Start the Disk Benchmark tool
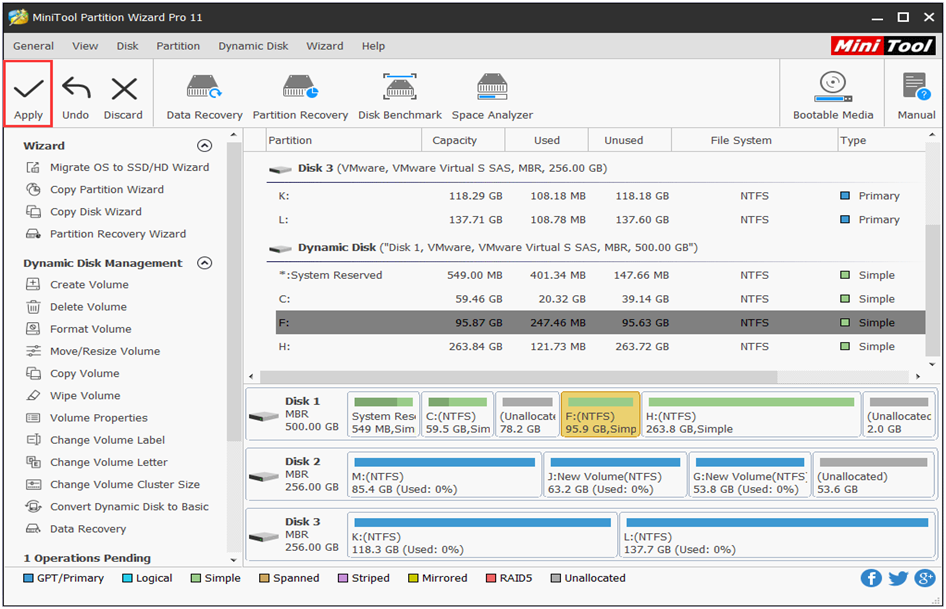 [x=399, y=97]
